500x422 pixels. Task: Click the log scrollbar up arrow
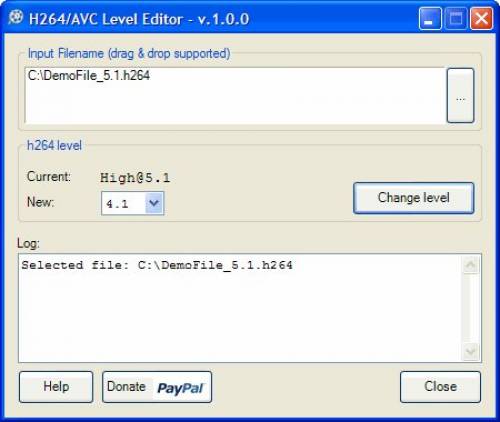point(471,265)
